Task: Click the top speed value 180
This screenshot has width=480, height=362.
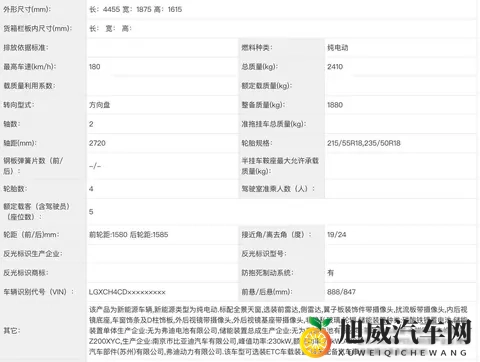Action: click(95, 67)
